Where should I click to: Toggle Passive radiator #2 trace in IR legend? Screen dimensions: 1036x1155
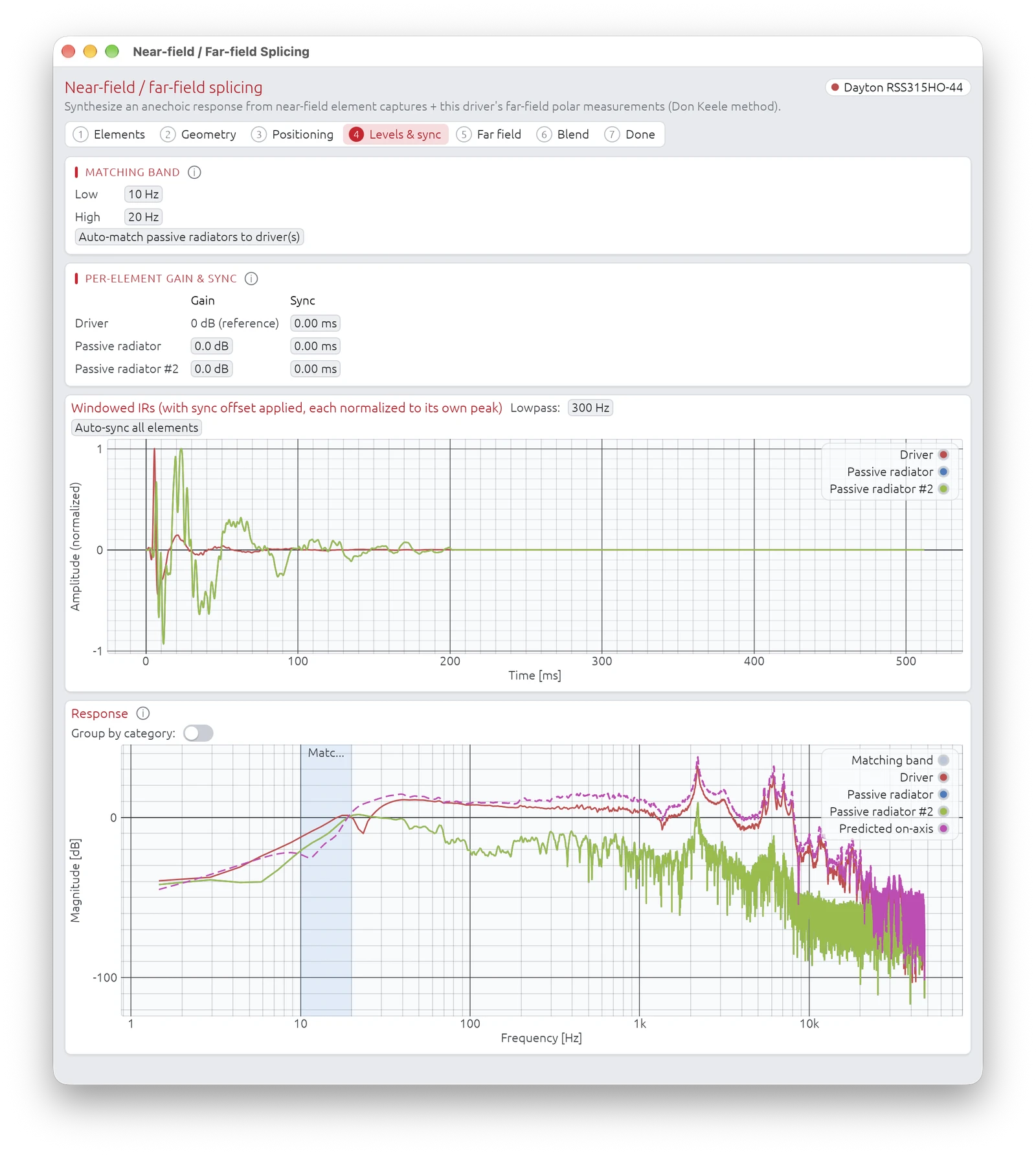(x=889, y=489)
